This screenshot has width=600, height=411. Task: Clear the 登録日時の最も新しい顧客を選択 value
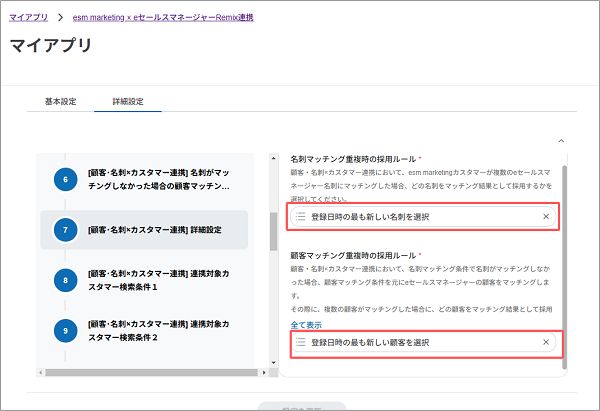pyautogui.click(x=546, y=343)
